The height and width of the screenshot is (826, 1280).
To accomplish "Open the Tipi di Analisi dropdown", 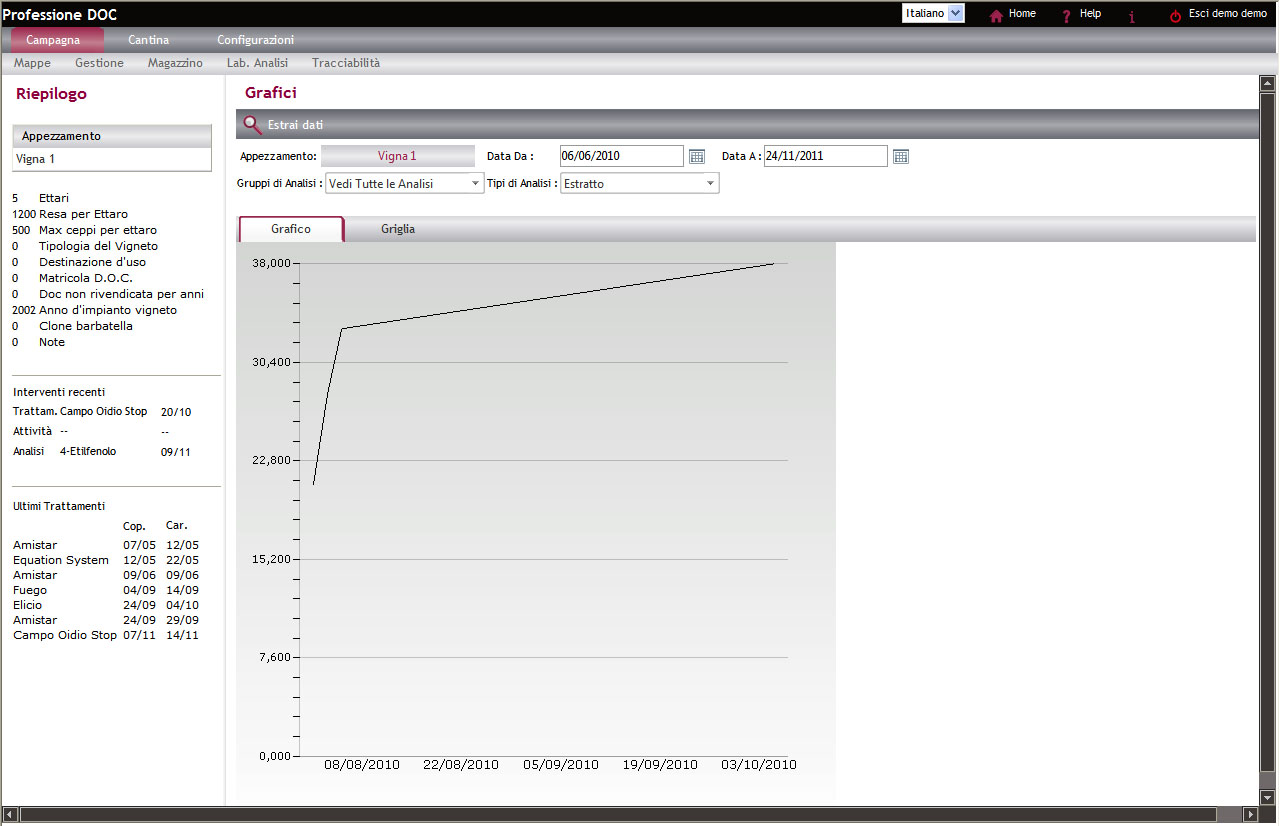I will 710,184.
